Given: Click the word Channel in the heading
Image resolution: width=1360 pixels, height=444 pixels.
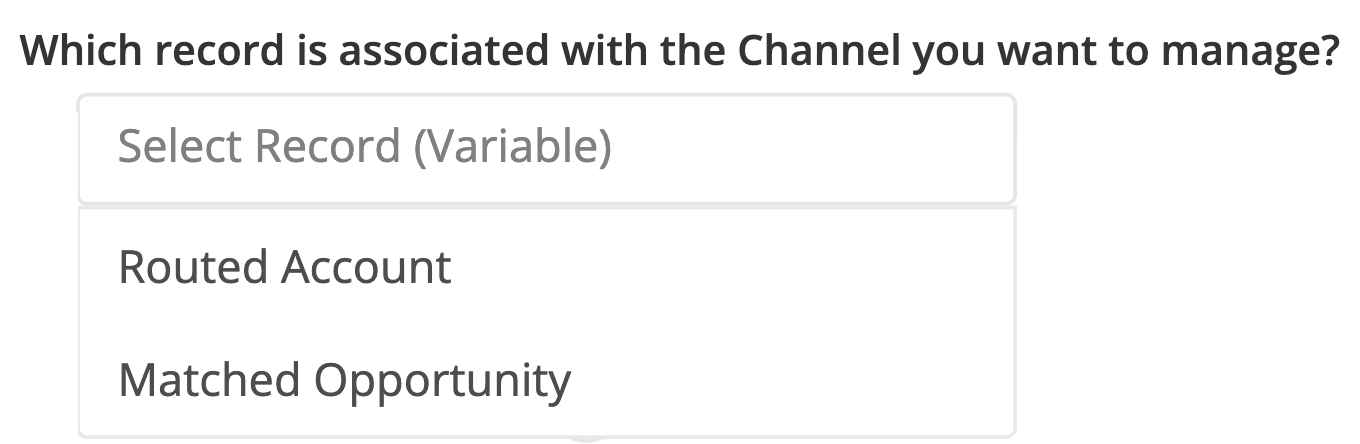Looking at the screenshot, I should [819, 50].
